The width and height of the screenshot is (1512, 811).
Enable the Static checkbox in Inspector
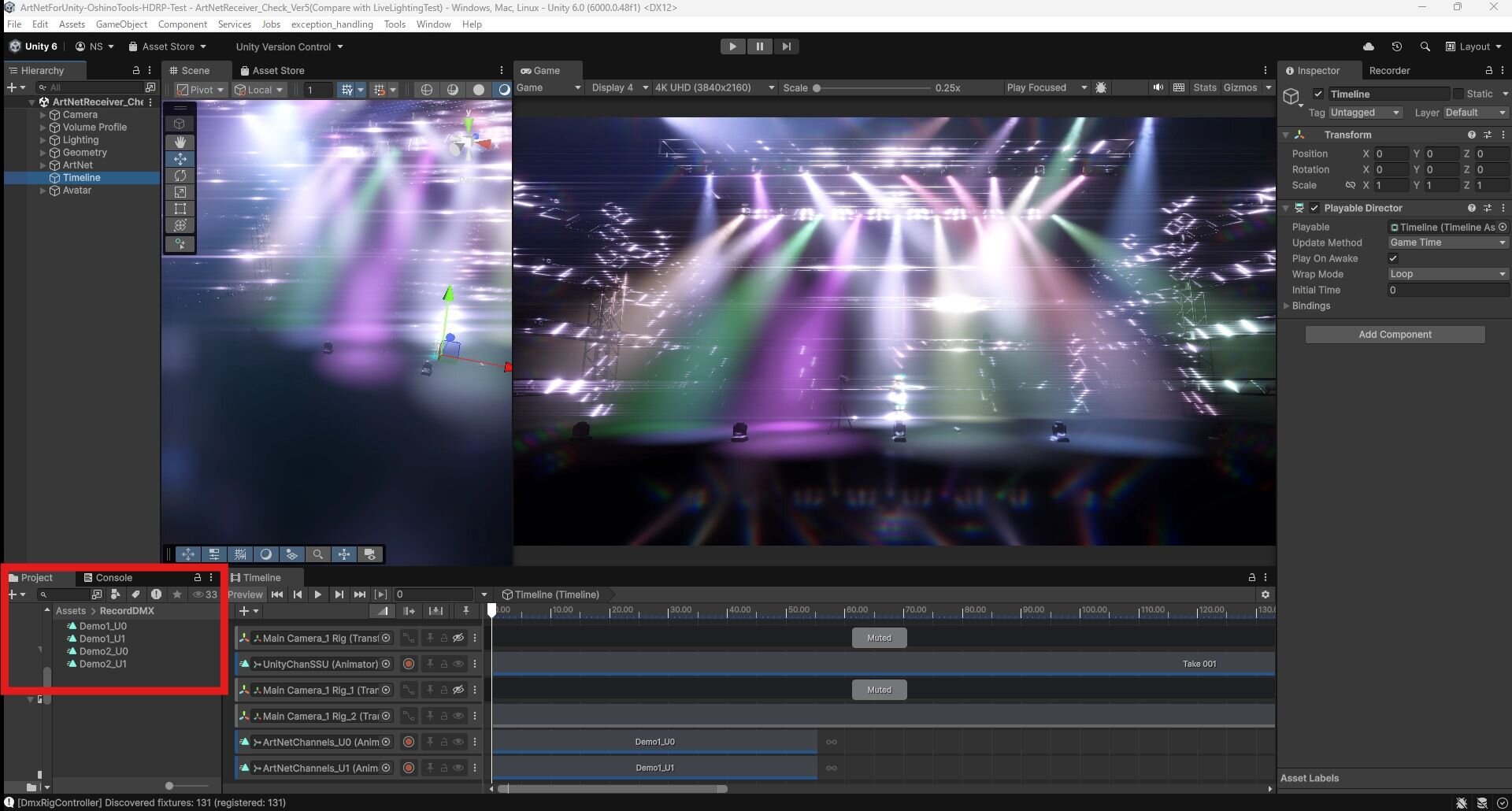click(x=1458, y=94)
